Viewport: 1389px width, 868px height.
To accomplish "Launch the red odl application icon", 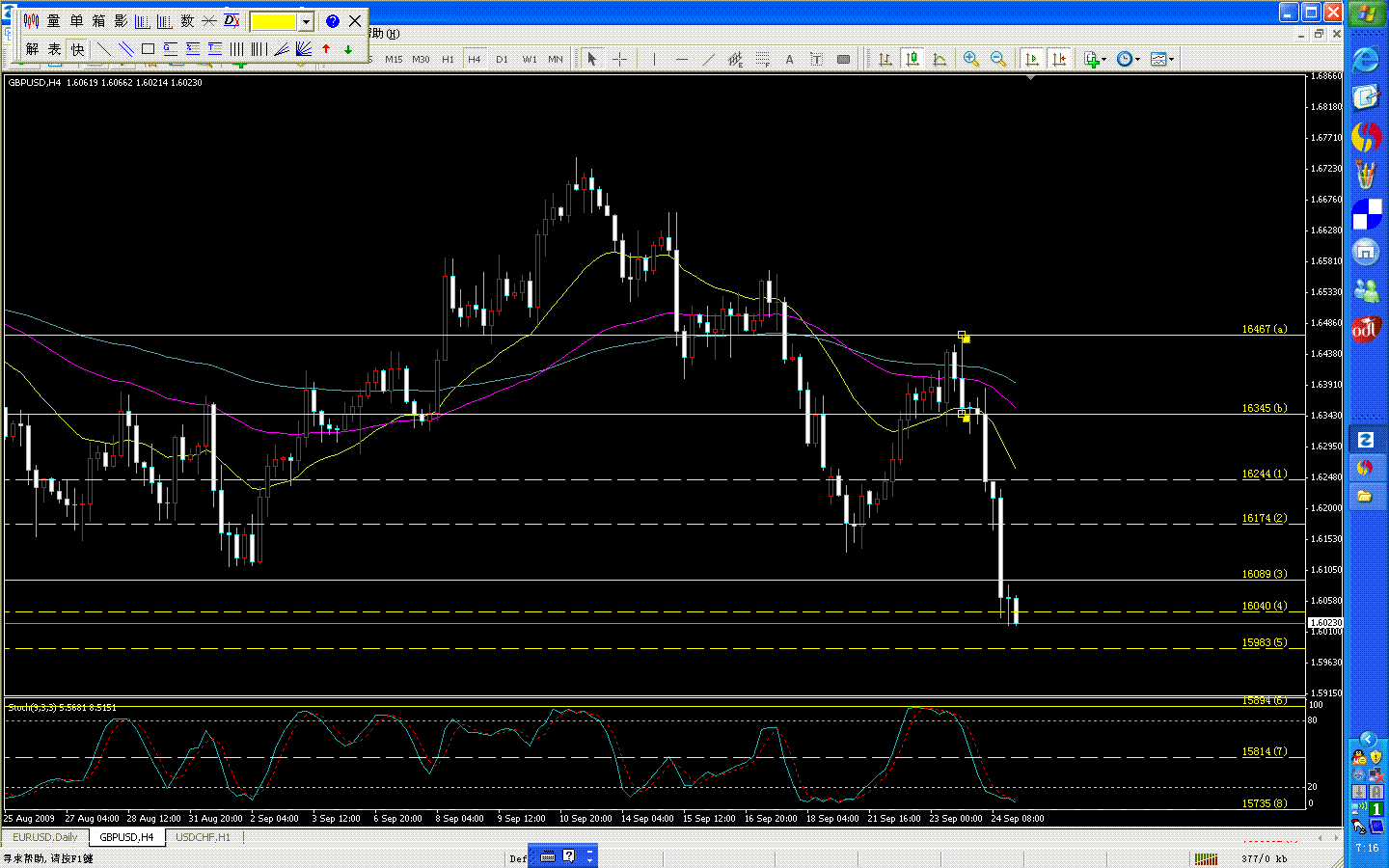I will (x=1365, y=330).
